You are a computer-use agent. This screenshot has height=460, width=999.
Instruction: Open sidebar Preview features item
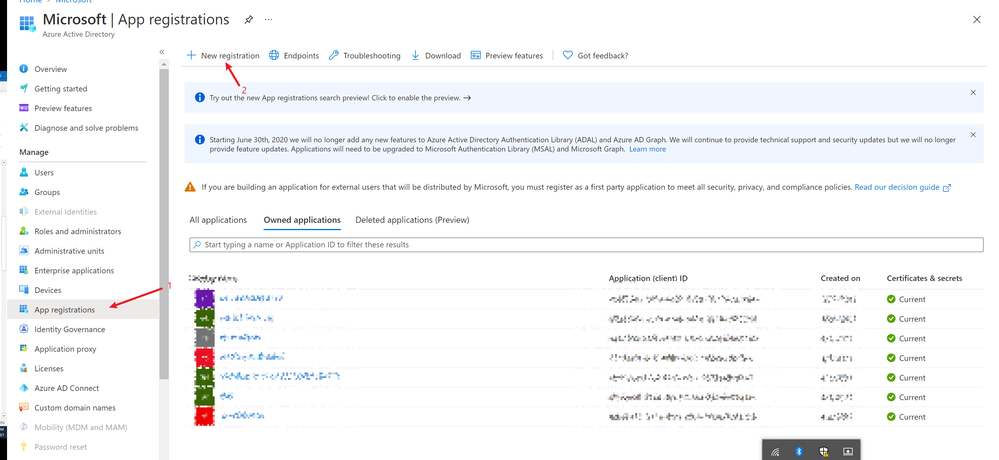[63, 108]
